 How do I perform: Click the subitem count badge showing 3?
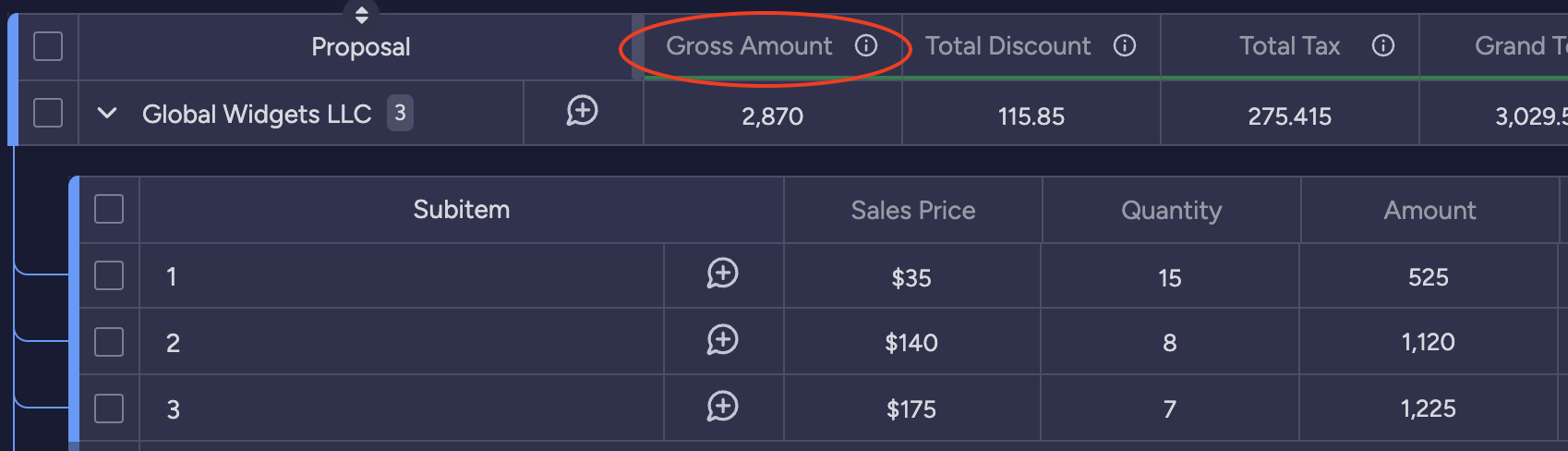click(400, 113)
